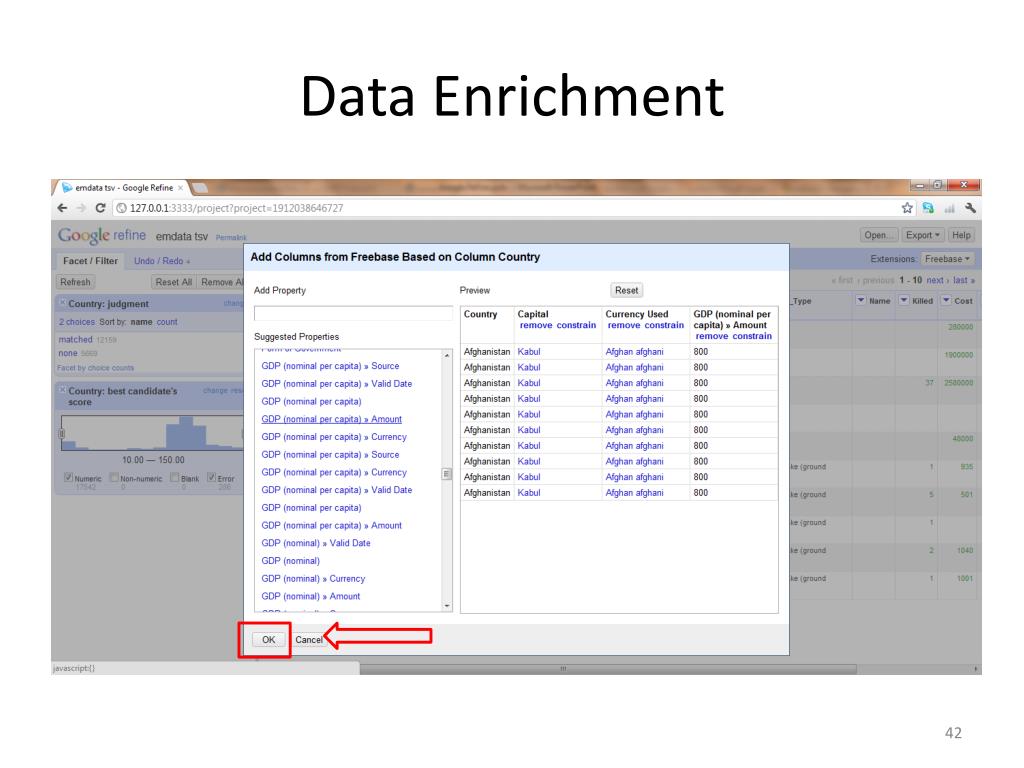Close the emdata tsv browser tab
The image size is (1024, 768).
180,188
